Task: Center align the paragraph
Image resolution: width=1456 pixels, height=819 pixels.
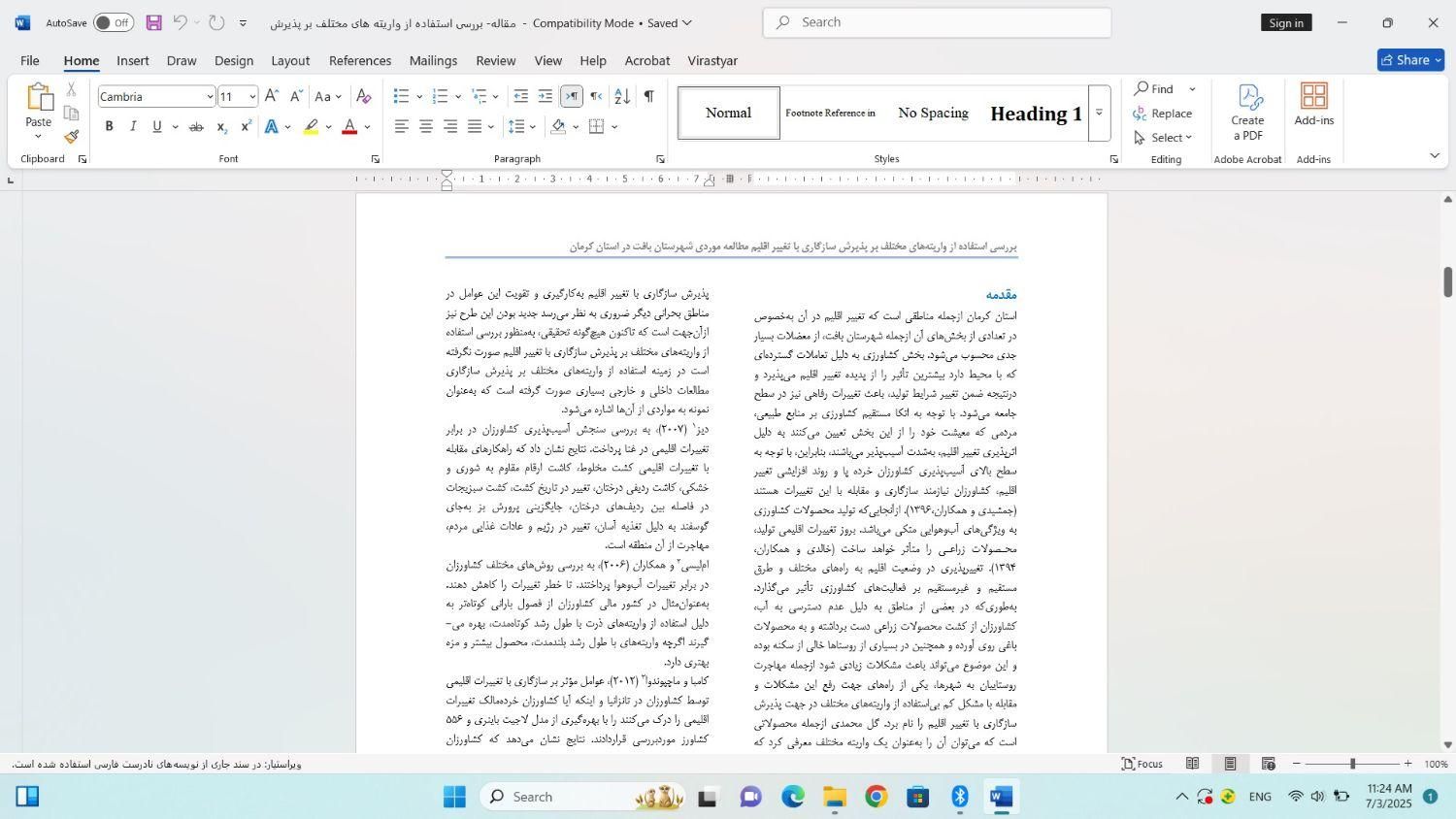Action: (426, 127)
